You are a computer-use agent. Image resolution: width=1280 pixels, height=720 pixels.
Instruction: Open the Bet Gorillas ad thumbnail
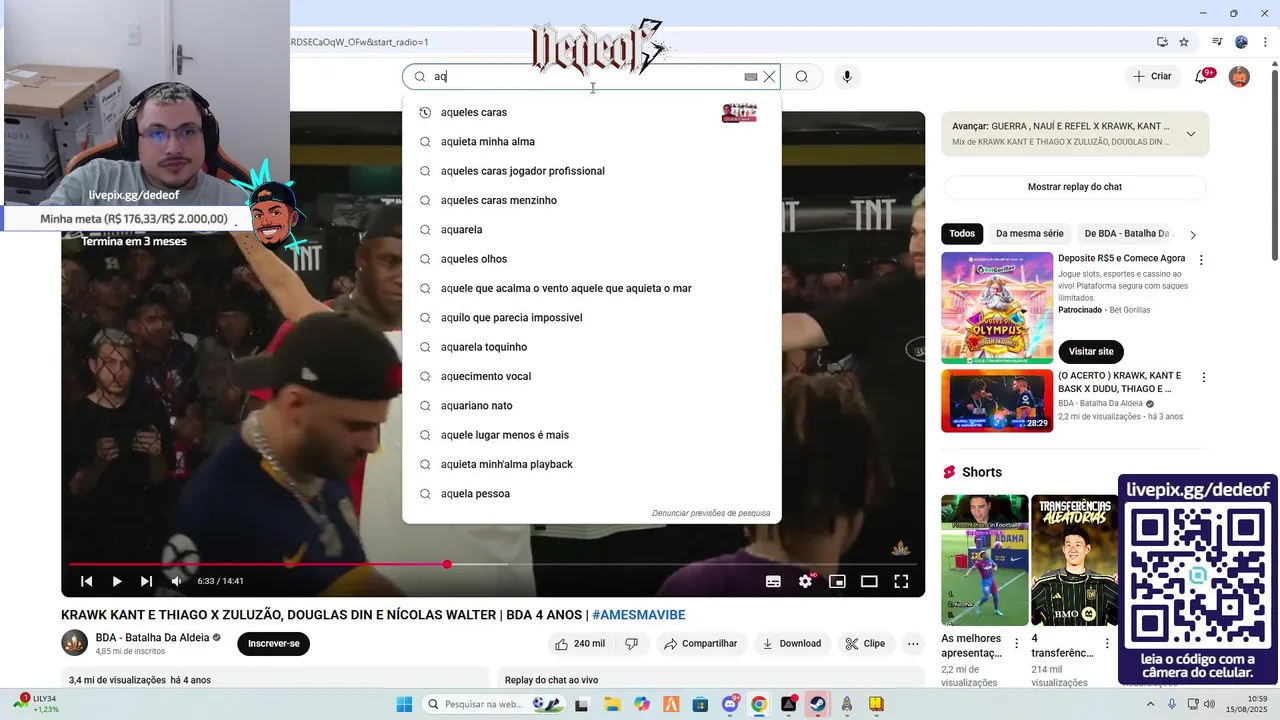point(997,308)
